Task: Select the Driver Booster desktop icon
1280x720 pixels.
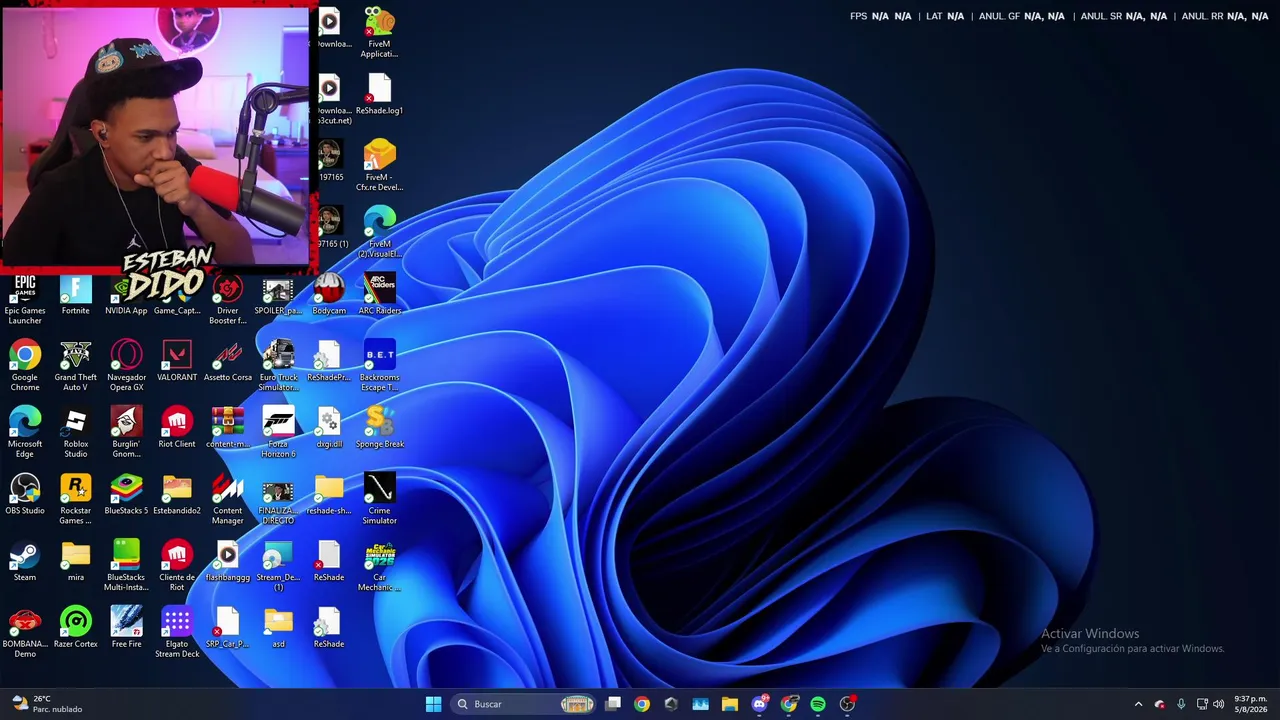Action: (228, 299)
